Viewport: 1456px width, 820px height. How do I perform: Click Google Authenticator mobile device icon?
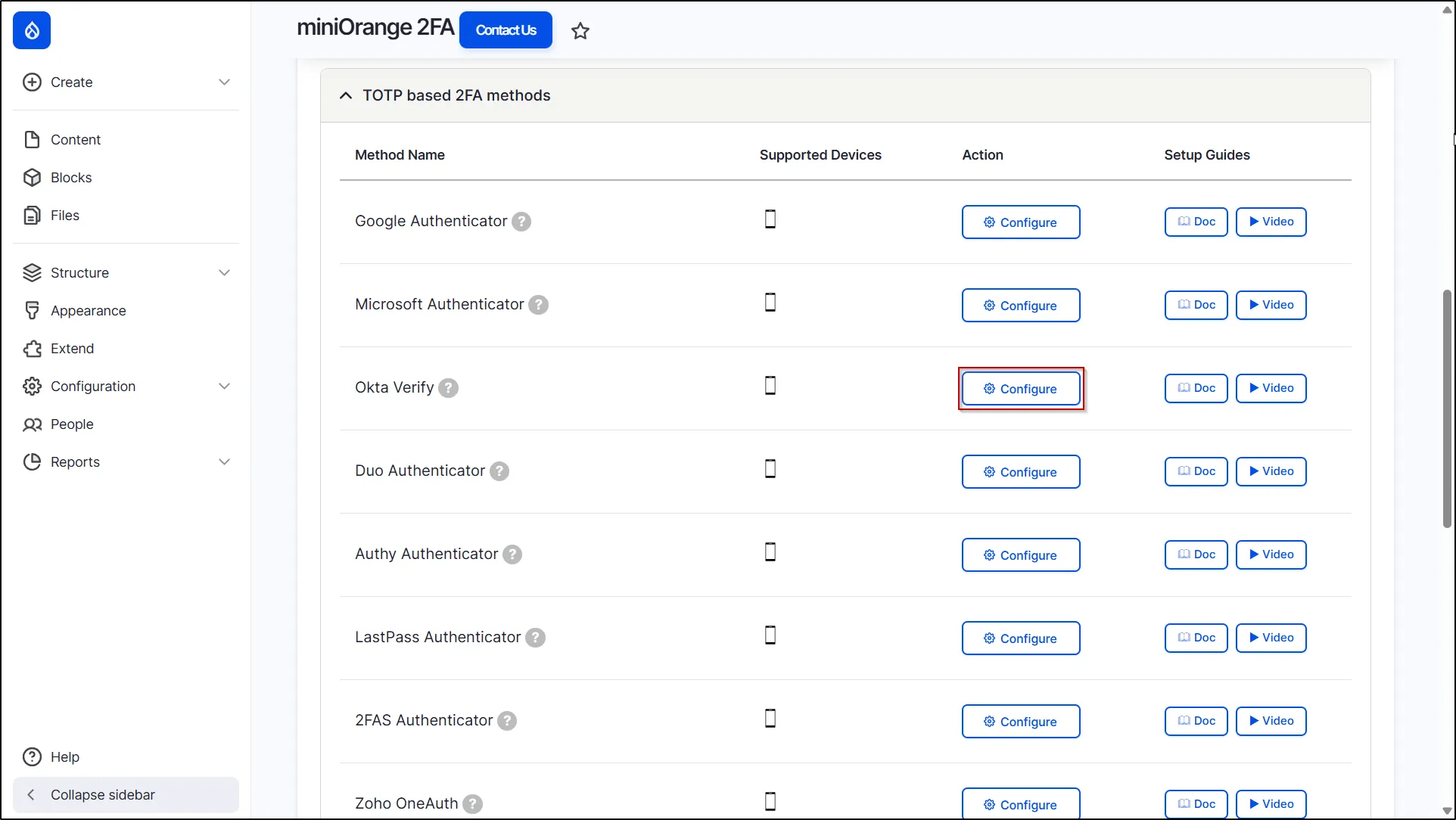pos(770,219)
